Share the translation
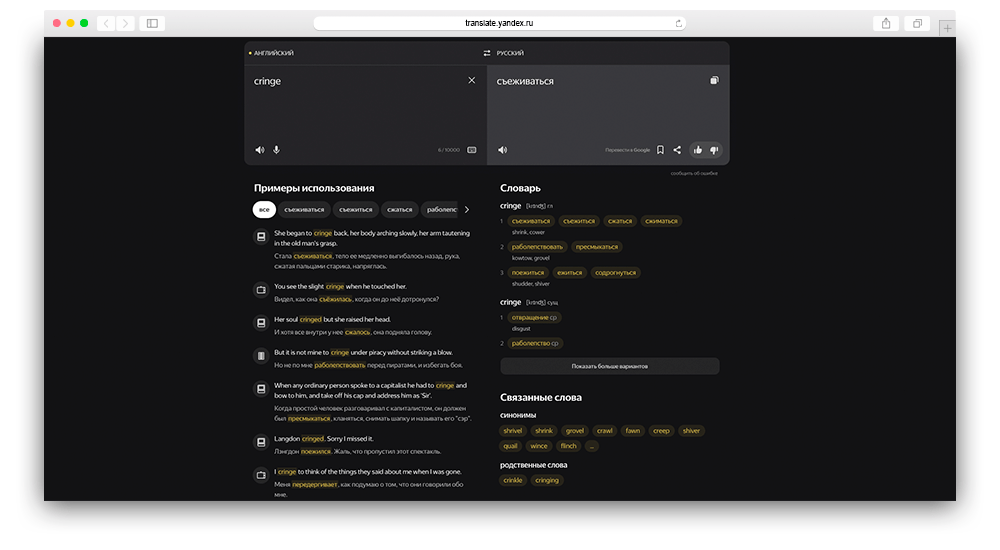Viewport: 1000px width, 550px height. click(x=677, y=150)
